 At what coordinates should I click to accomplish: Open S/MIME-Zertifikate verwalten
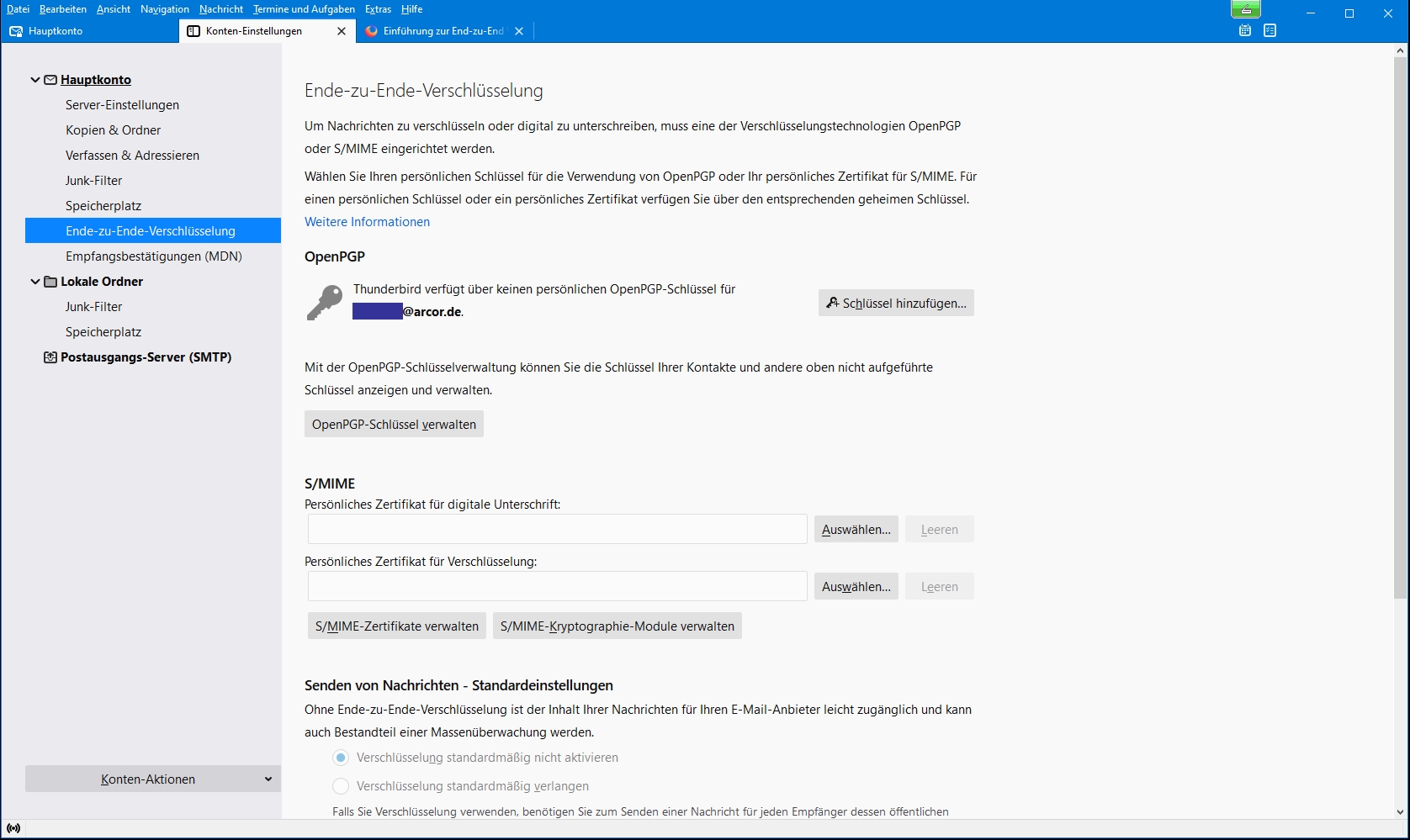(397, 626)
